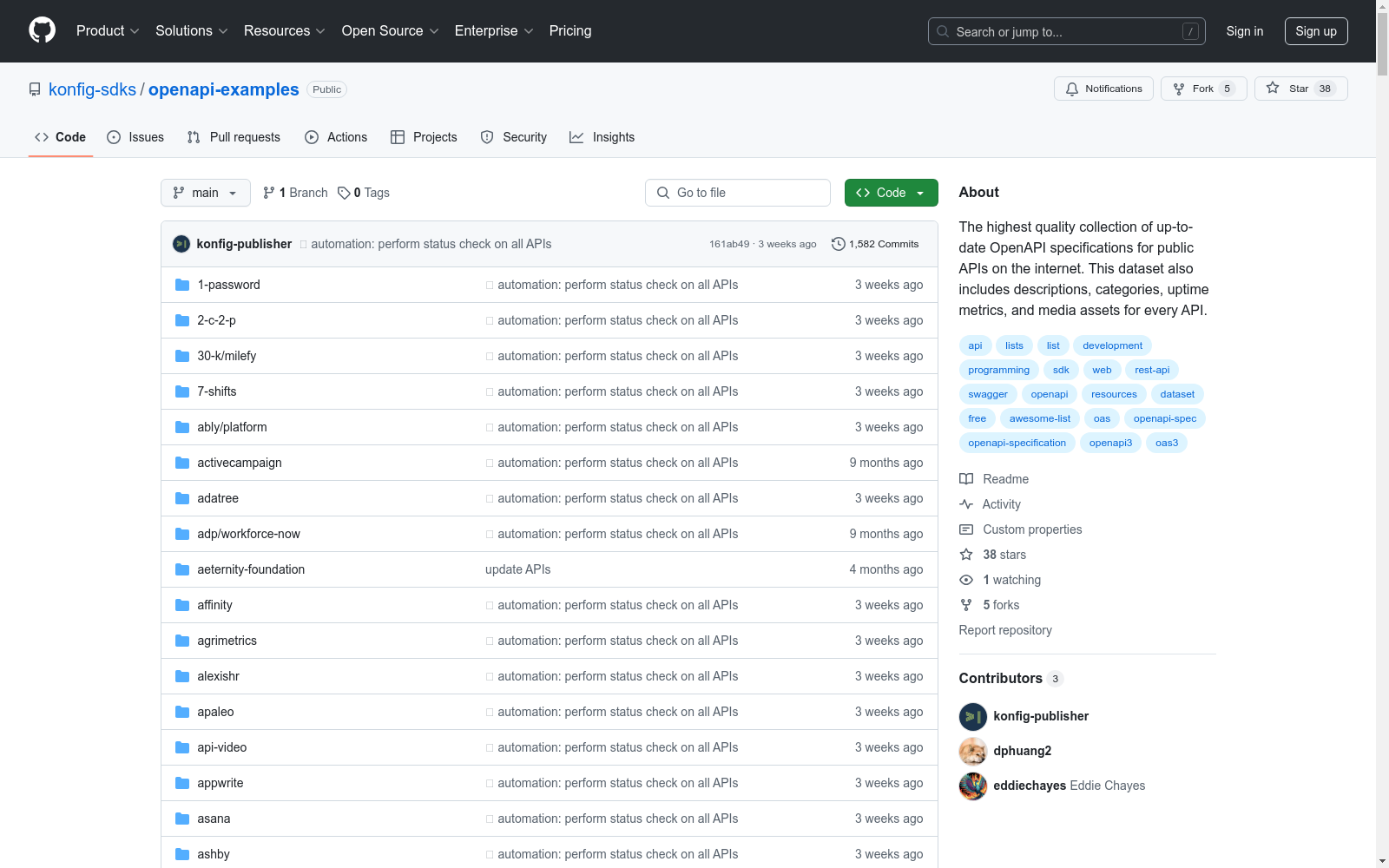
Task: Switch to the Pull requests tab
Action: (x=234, y=137)
